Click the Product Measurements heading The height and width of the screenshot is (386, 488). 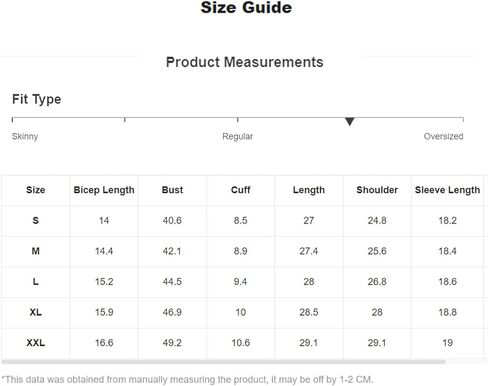[245, 62]
